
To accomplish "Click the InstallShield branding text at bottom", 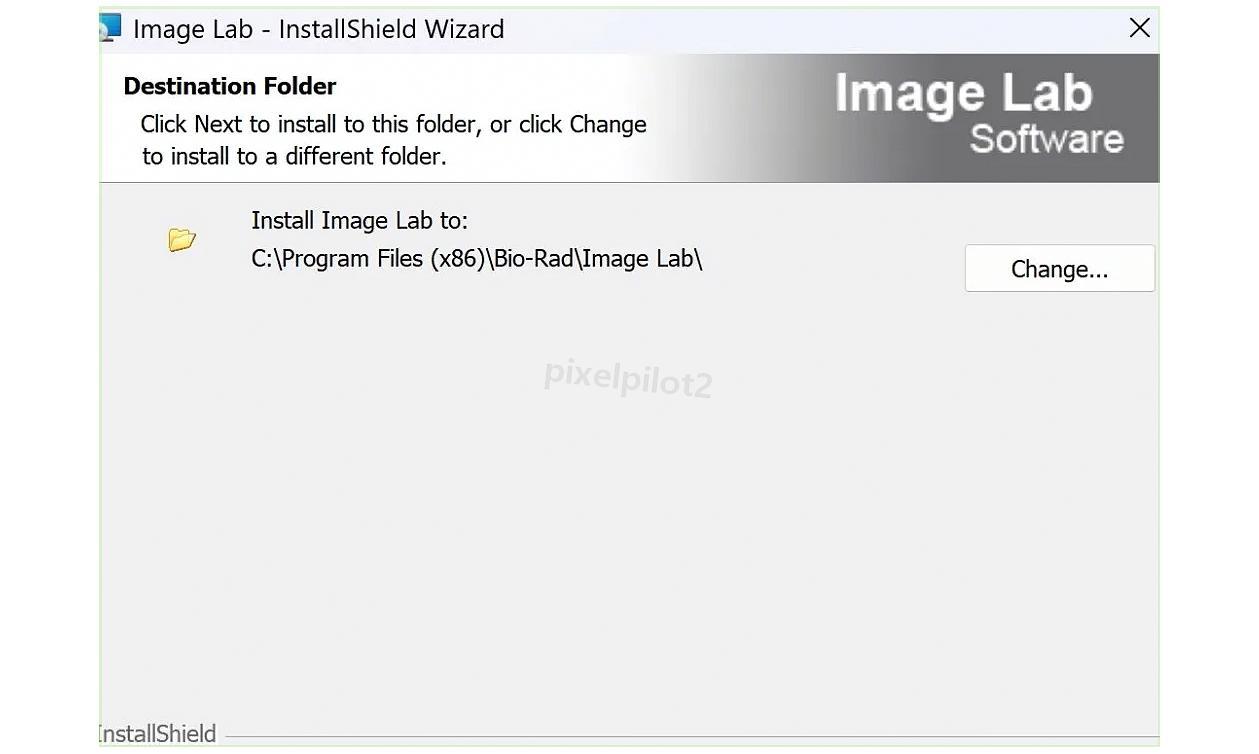I will [157, 733].
